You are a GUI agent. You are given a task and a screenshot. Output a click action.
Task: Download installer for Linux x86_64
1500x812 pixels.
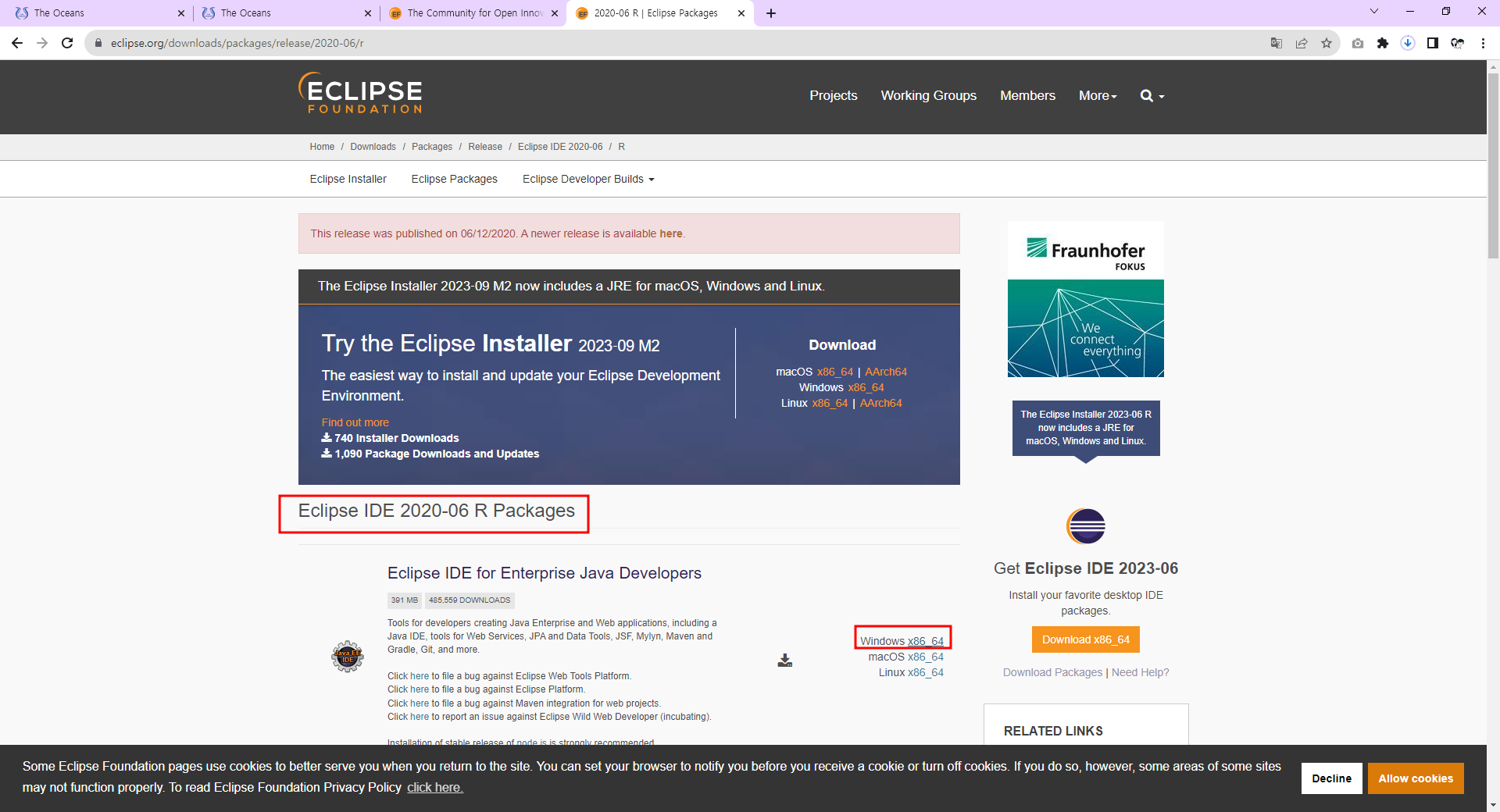pyautogui.click(x=830, y=403)
